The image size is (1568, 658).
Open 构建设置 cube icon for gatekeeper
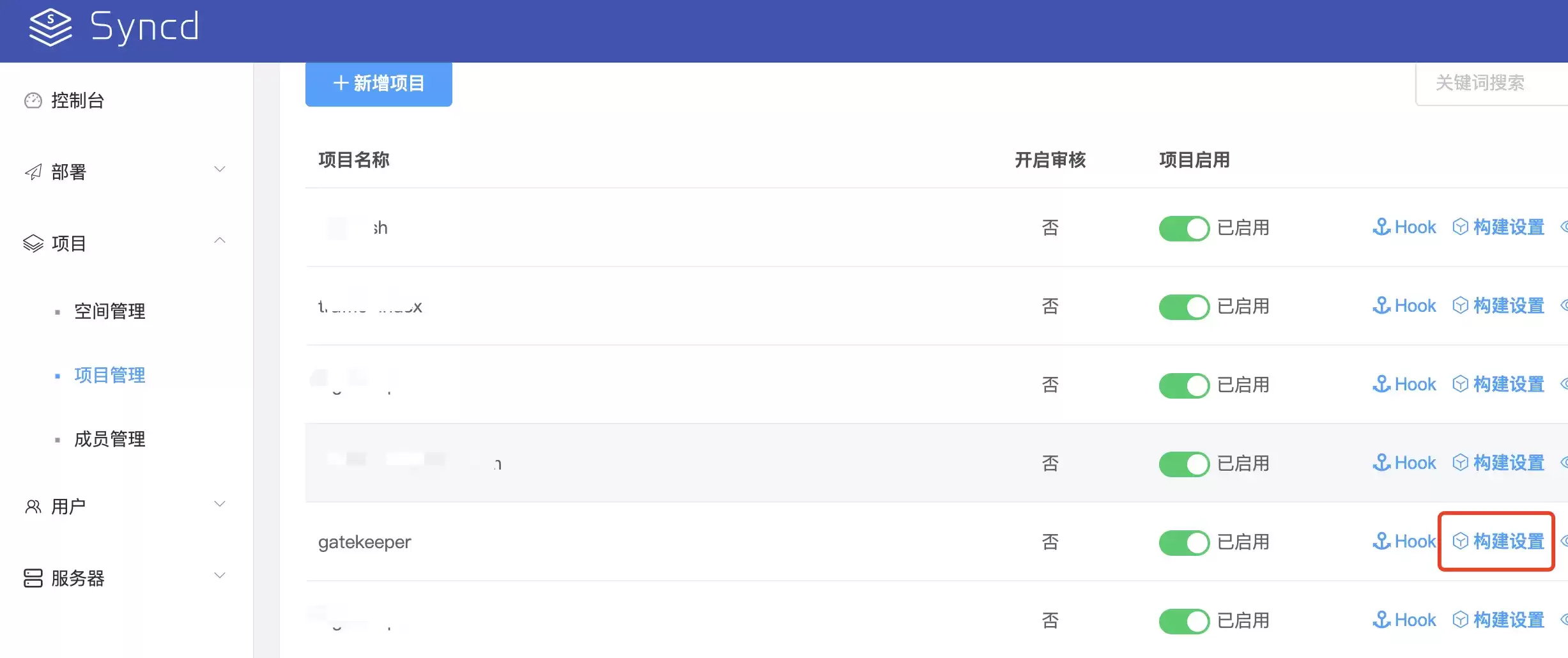tap(1460, 541)
